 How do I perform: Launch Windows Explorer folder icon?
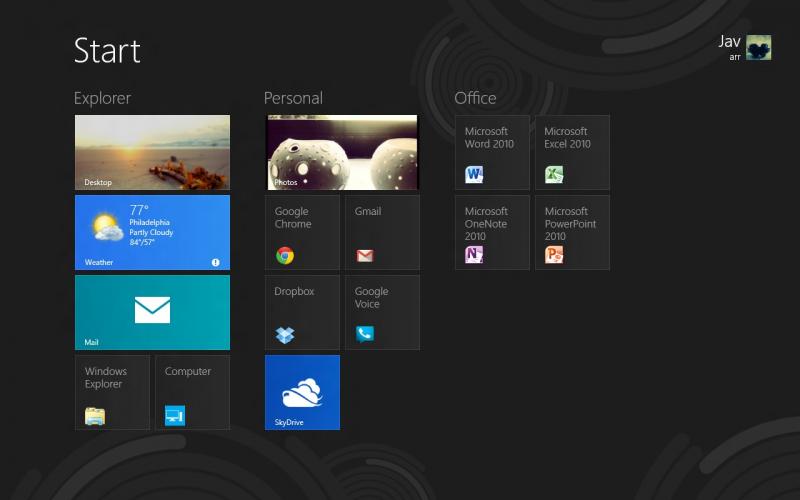[x=95, y=416]
